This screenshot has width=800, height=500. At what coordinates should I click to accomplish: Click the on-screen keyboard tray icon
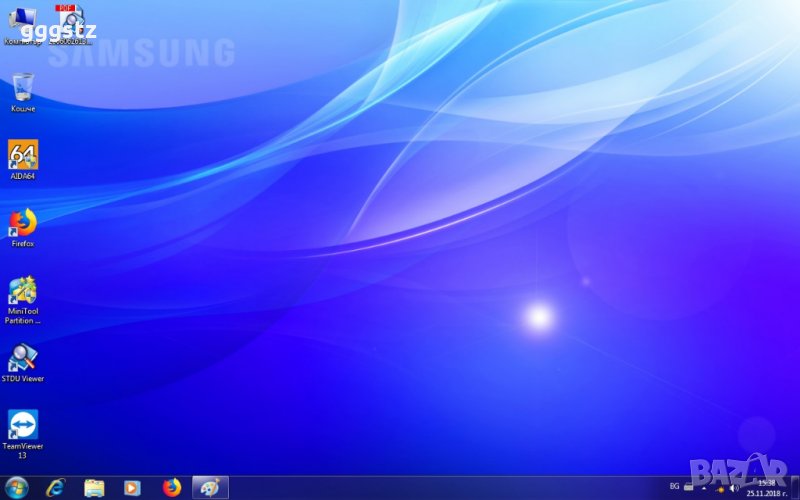click(x=688, y=487)
